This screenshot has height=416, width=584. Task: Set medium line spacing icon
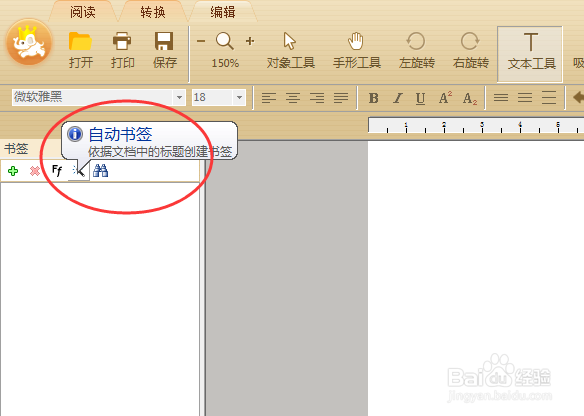525,98
